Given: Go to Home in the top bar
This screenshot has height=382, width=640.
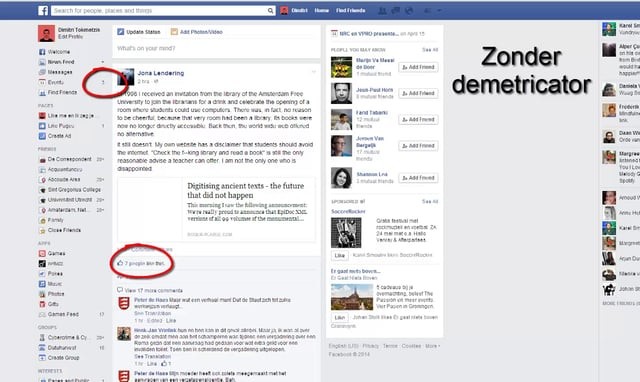Looking at the screenshot, I should [322, 11].
